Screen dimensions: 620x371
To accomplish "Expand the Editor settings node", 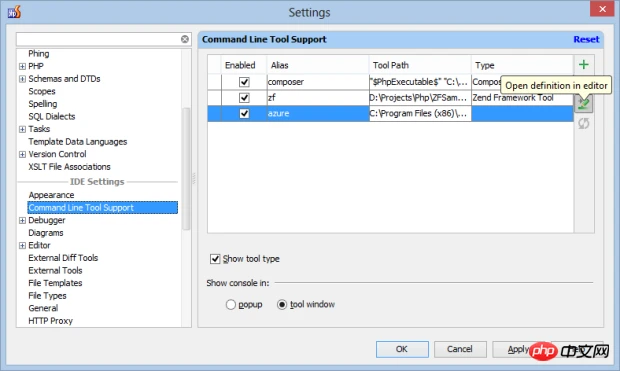I will pyautogui.click(x=23, y=246).
